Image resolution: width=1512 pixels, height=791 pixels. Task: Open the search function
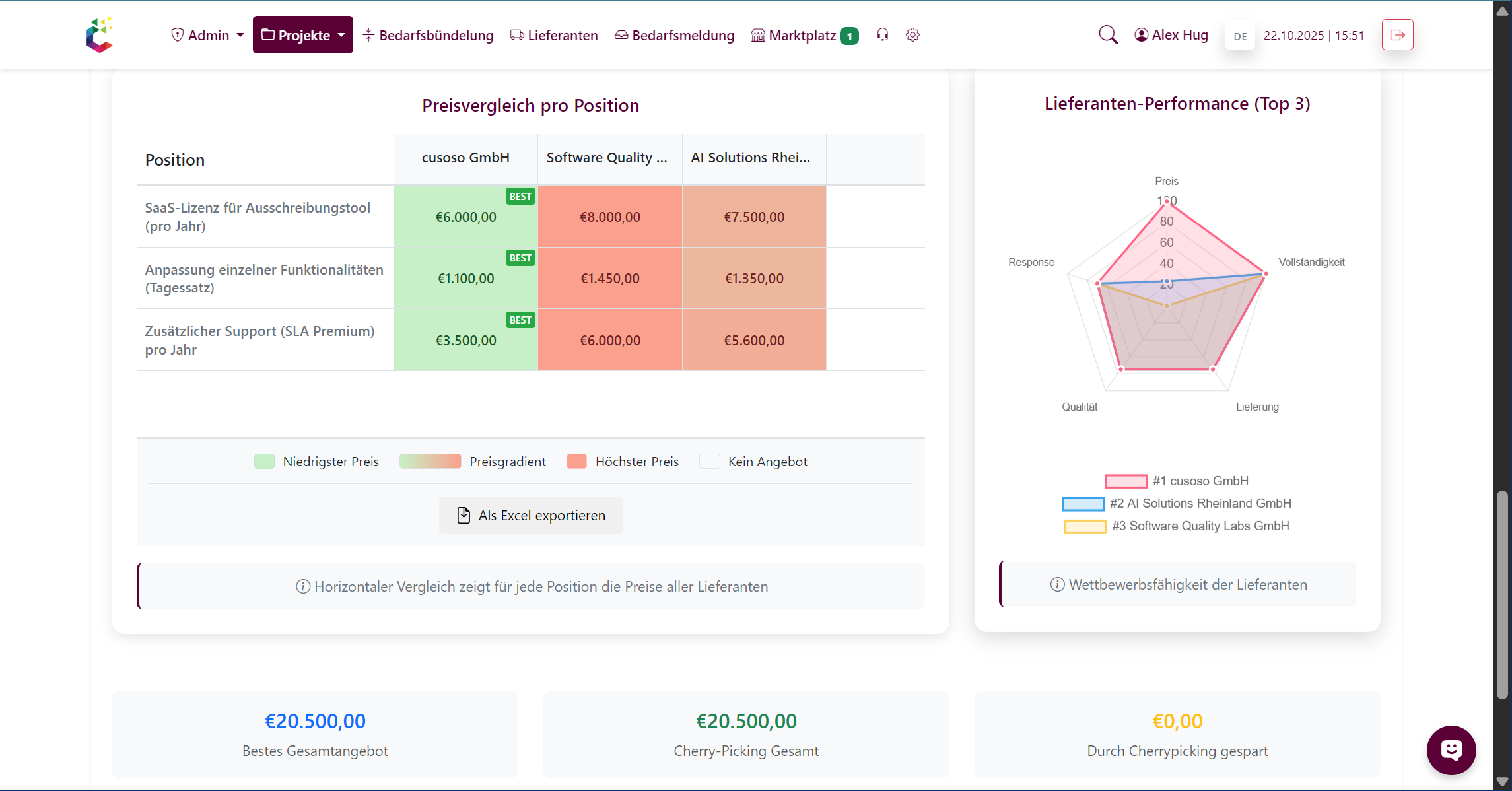[1108, 34]
